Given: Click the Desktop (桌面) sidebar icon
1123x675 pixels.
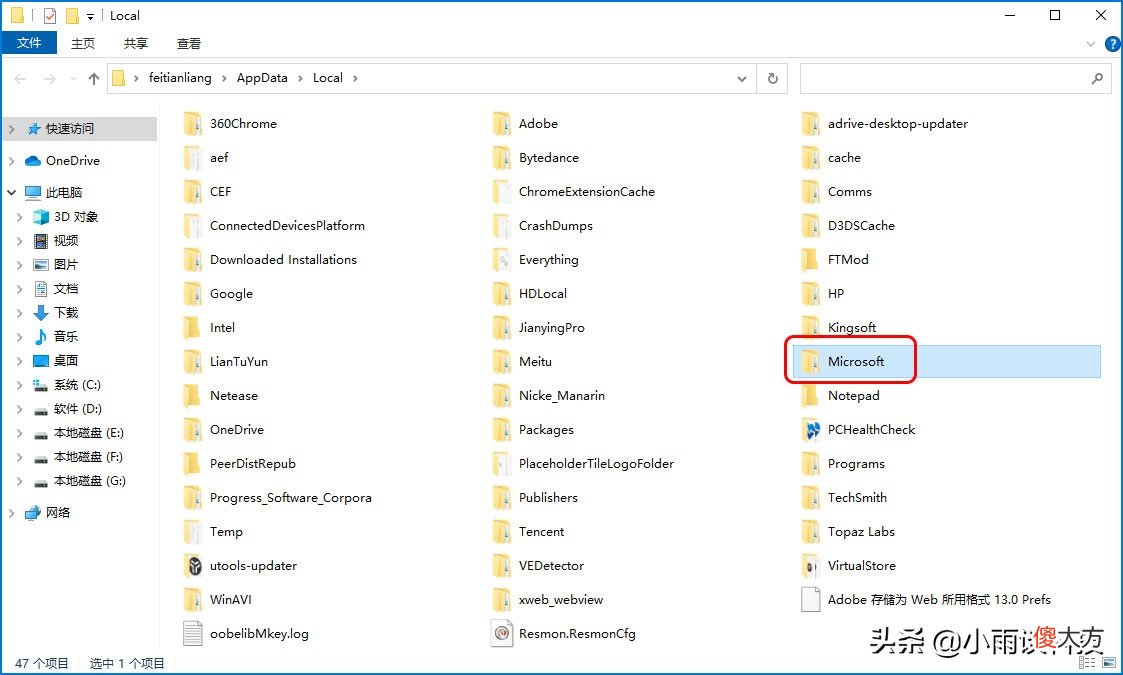Looking at the screenshot, I should point(41,360).
